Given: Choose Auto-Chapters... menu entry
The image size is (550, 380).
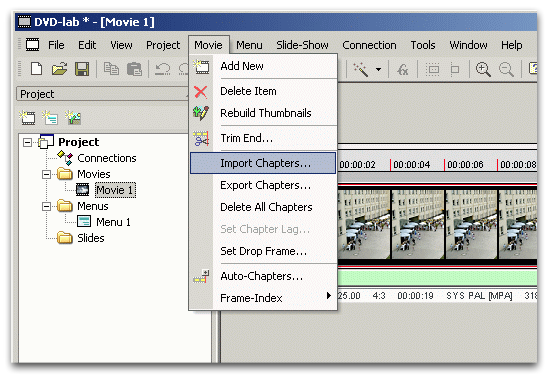Looking at the screenshot, I should pyautogui.click(x=263, y=276).
